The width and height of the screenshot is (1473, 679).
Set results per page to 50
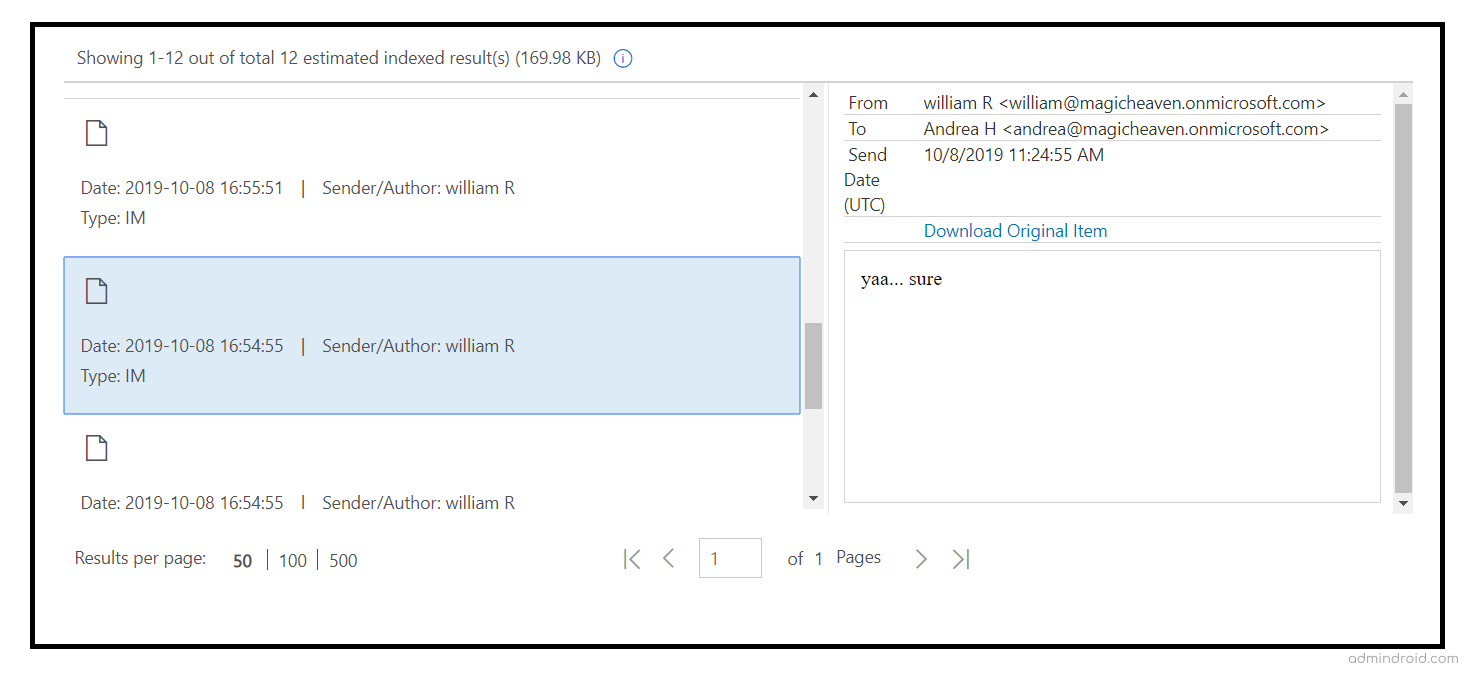coord(242,560)
